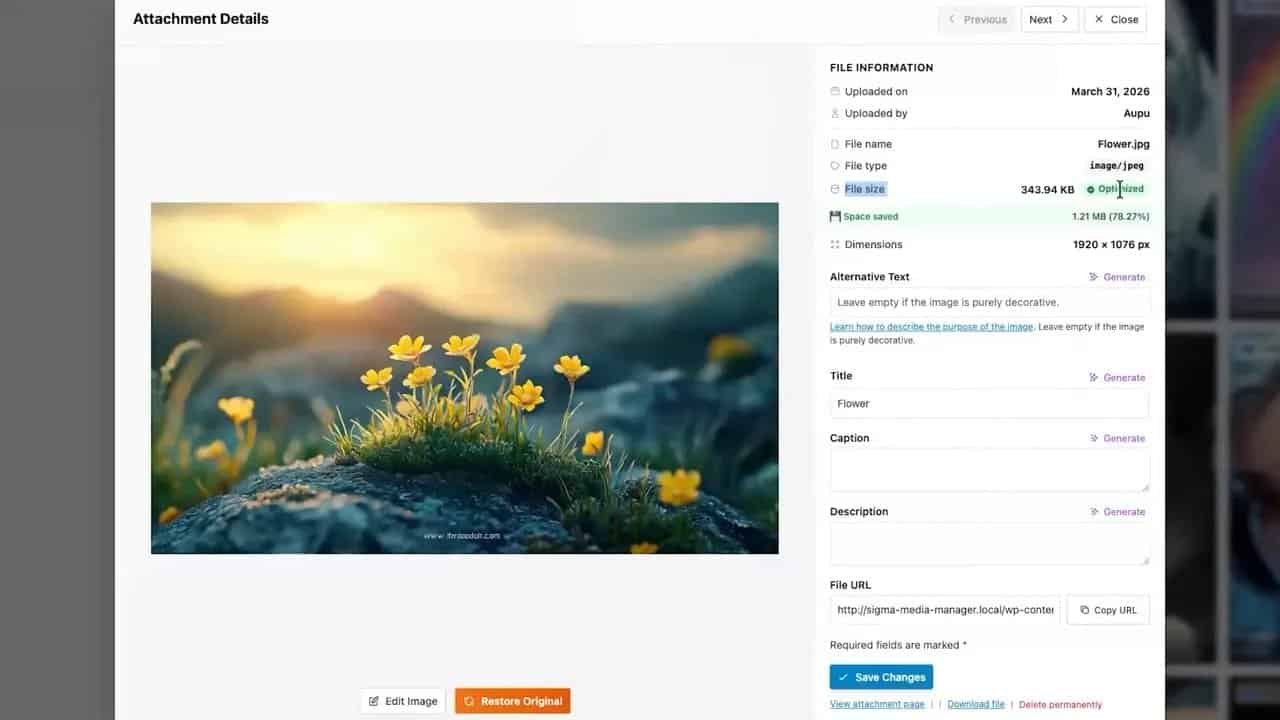Click the Space saved indicator row
Image resolution: width=1280 pixels, height=720 pixels.
[x=989, y=216]
